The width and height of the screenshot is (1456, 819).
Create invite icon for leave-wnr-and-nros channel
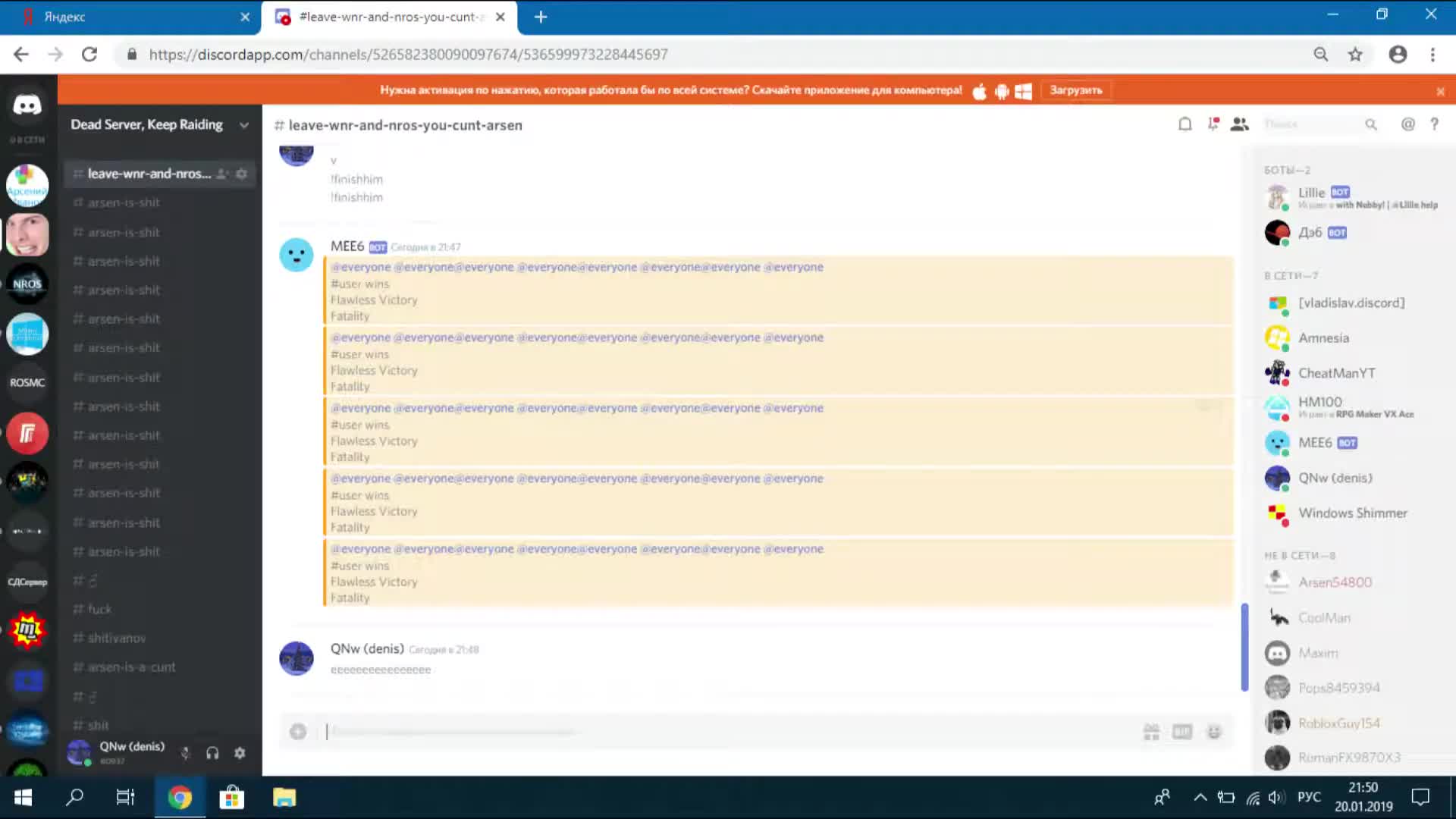pos(222,174)
